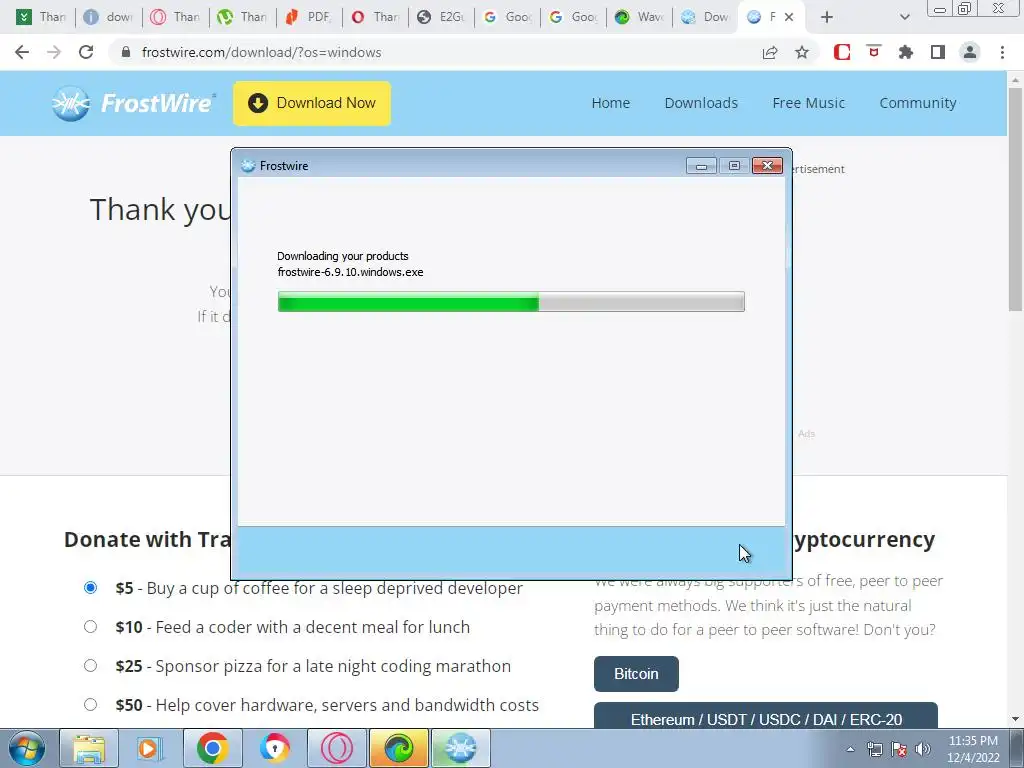The height and width of the screenshot is (768, 1024).
Task: Click the browser forward arrow
Action: tap(54, 52)
